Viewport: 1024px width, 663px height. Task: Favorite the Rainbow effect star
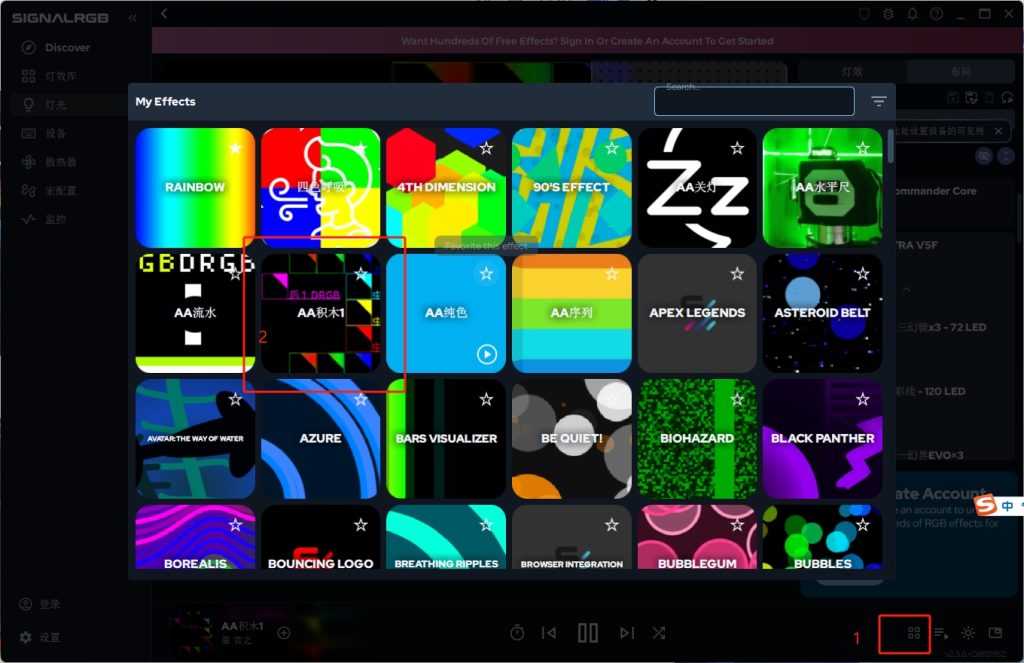235,148
